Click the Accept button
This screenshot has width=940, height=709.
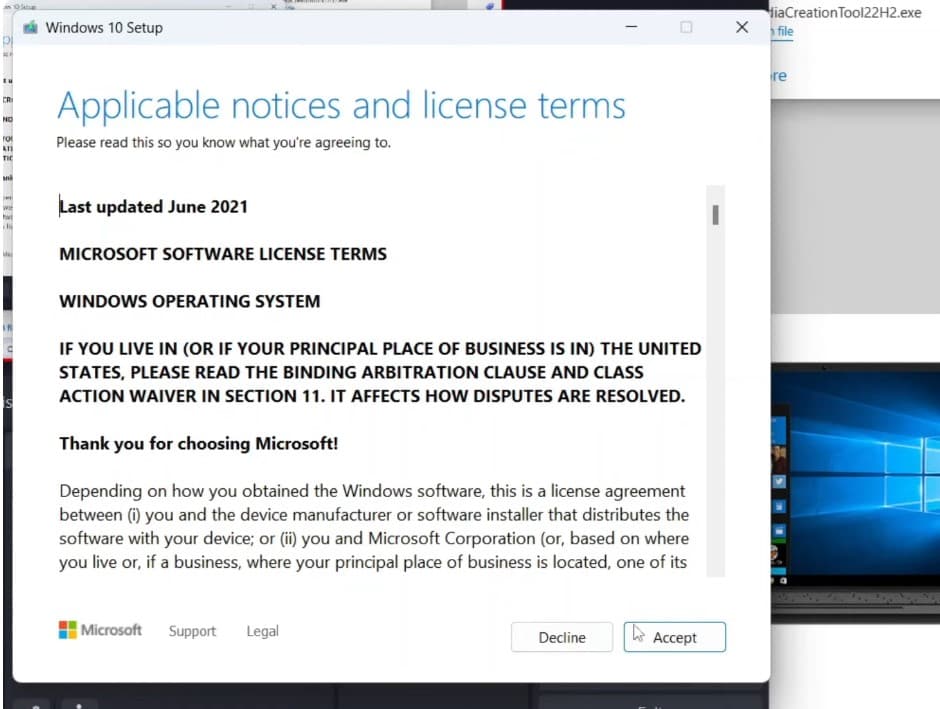(x=674, y=637)
